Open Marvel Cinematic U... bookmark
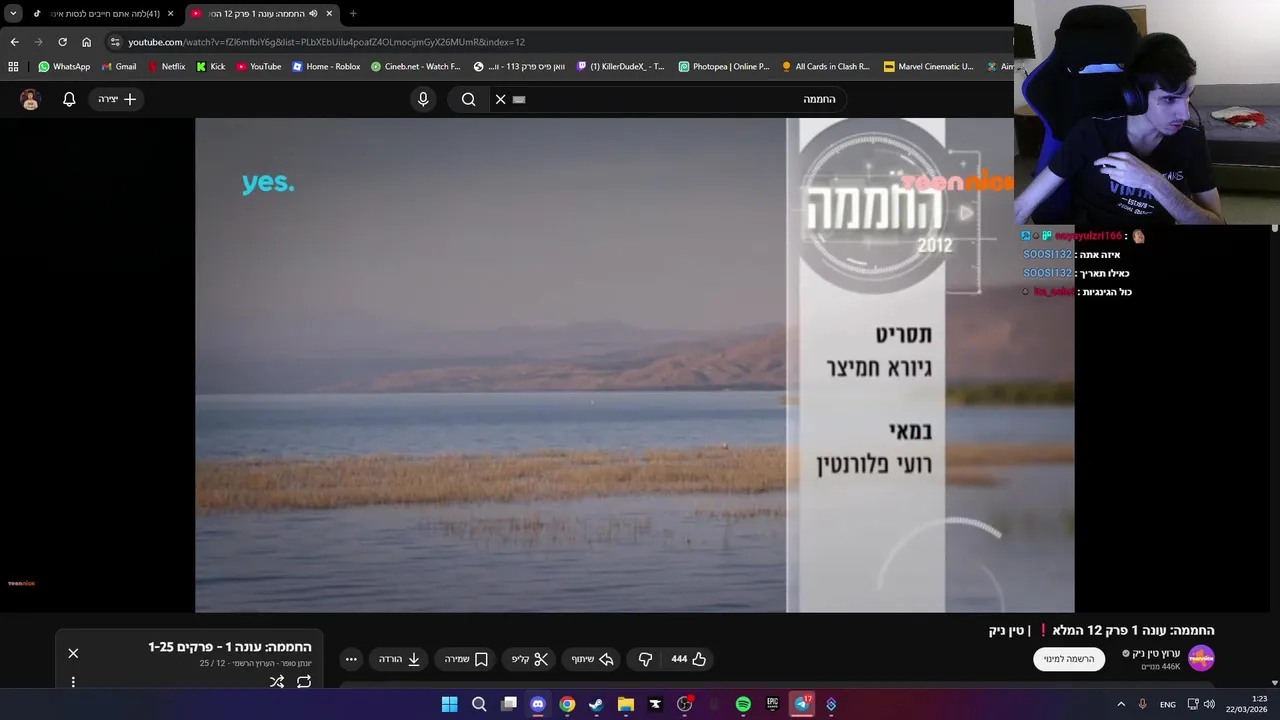1280x720 pixels. coord(928,67)
